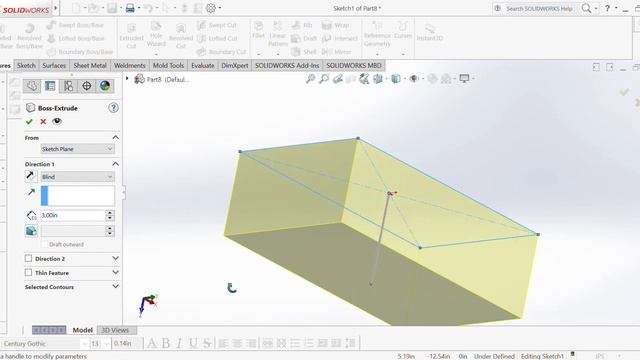Expand the Part8 flyout tree arrow
The image size is (640, 360).
127,78
